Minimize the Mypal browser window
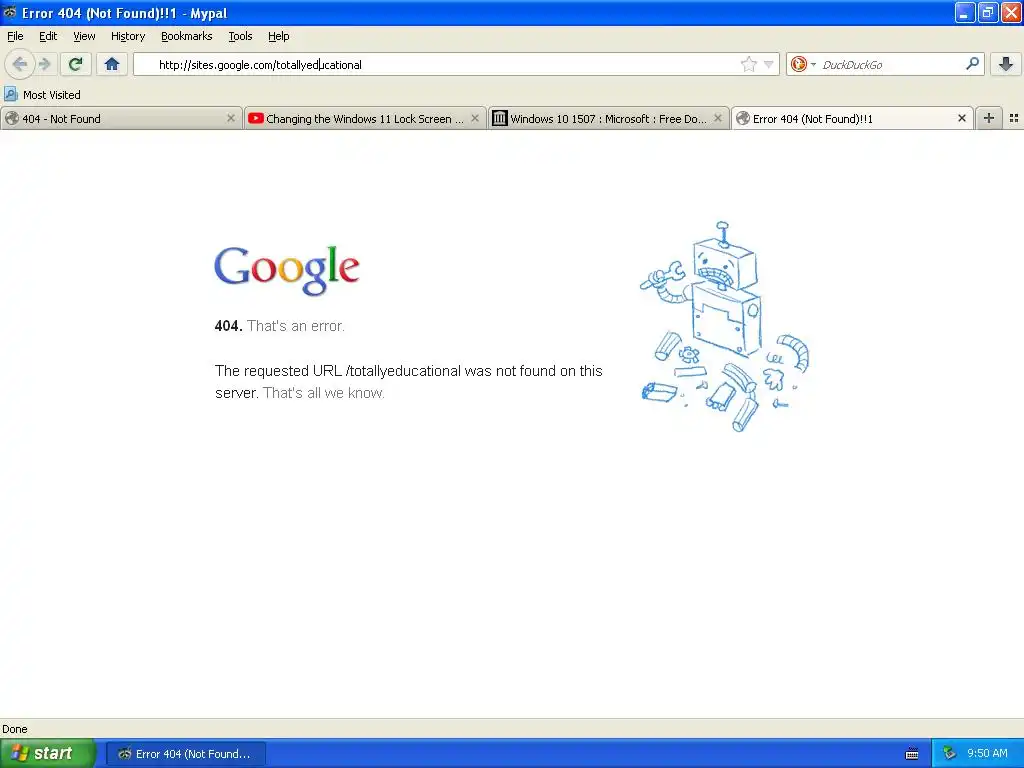 (x=965, y=12)
